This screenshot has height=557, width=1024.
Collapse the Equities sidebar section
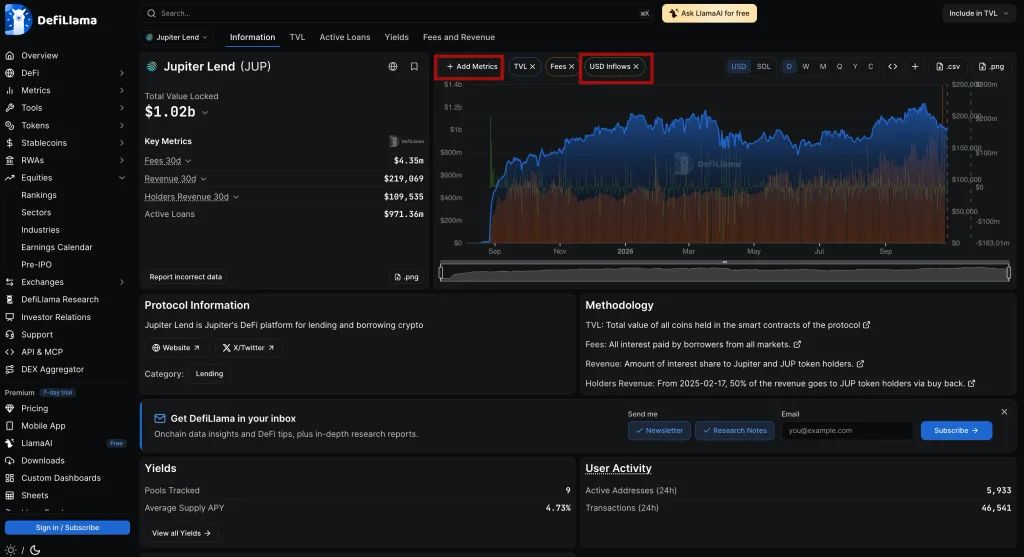pos(121,178)
